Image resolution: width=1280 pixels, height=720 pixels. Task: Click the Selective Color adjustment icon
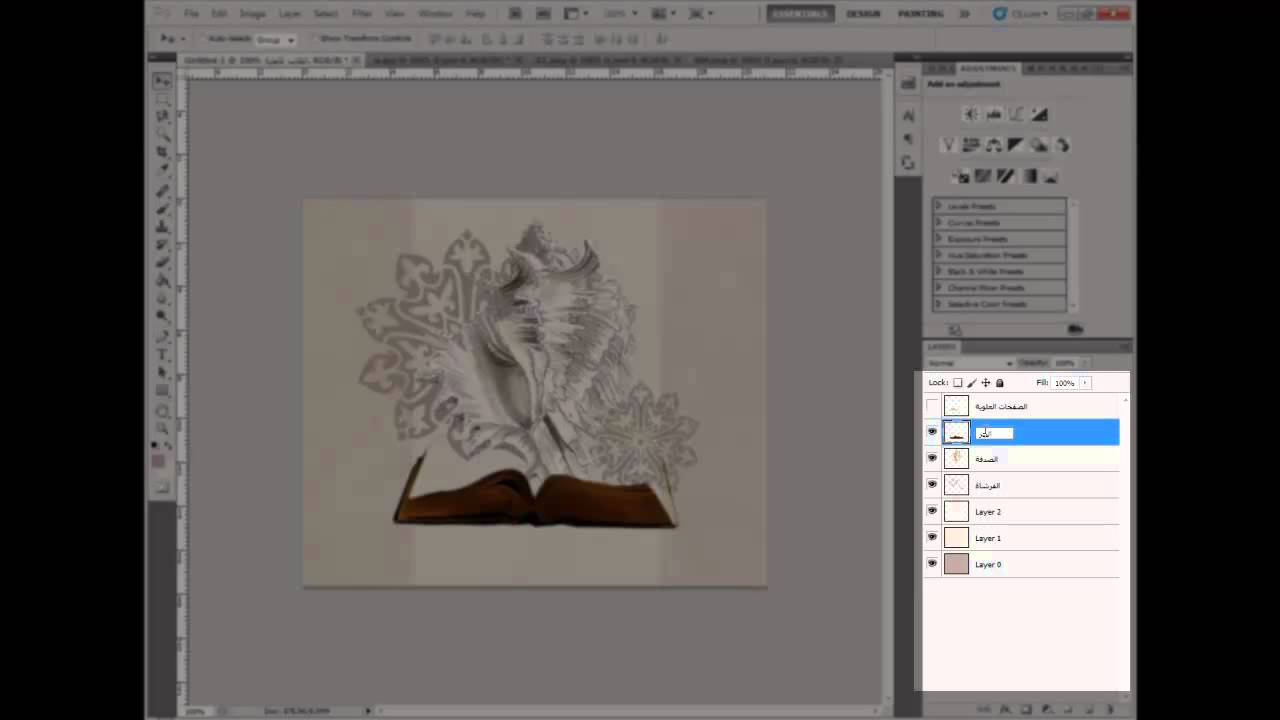[1052, 176]
